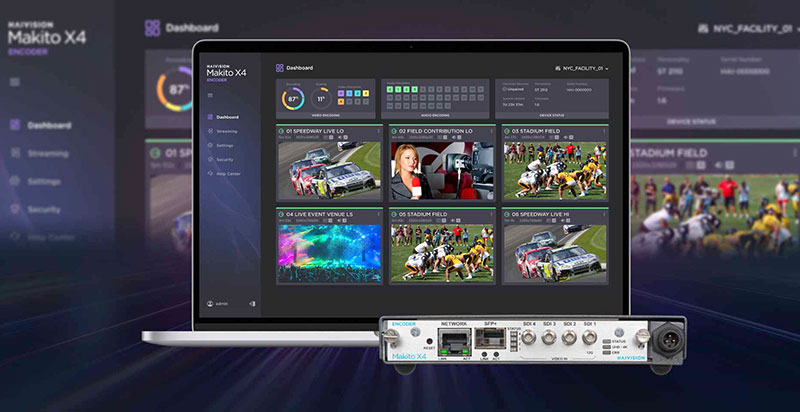Click status icon of 03 STADIUM FIELD
Viewport: 800px width, 412px height.
507,131
